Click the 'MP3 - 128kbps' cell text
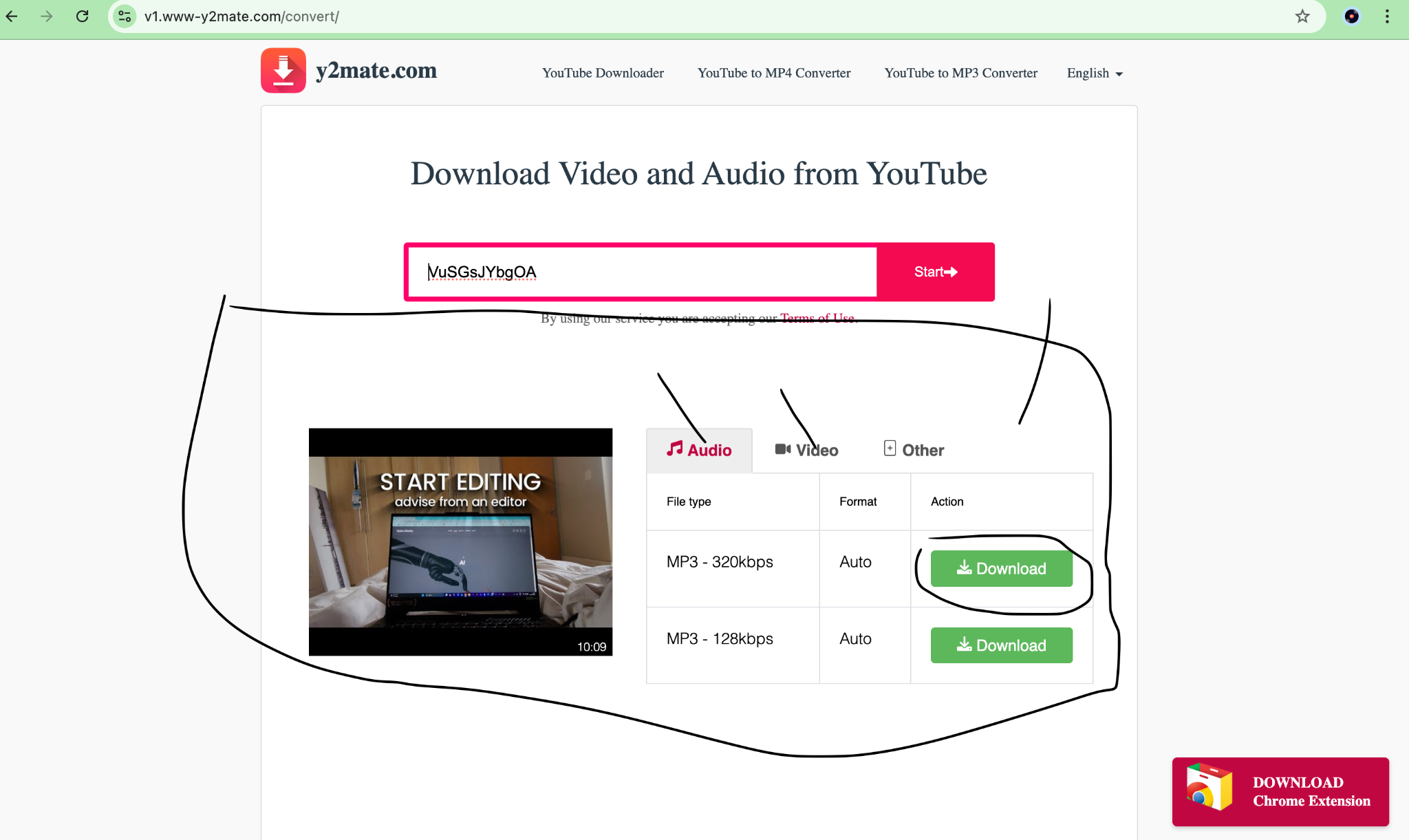 pyautogui.click(x=720, y=639)
